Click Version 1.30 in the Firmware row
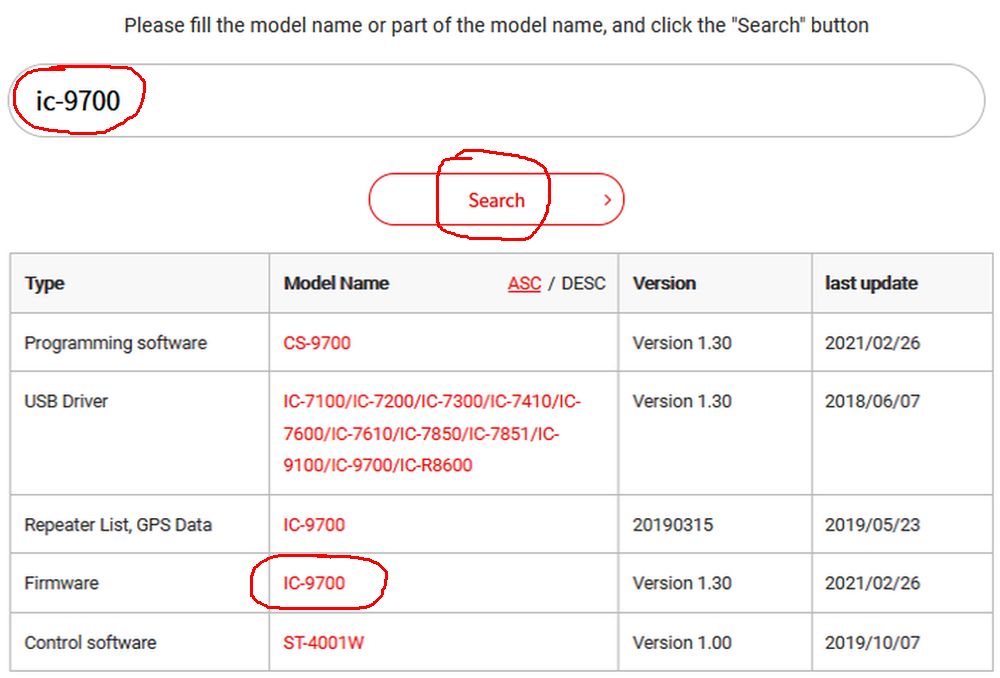Screen dimensions: 1000x678 [682, 583]
